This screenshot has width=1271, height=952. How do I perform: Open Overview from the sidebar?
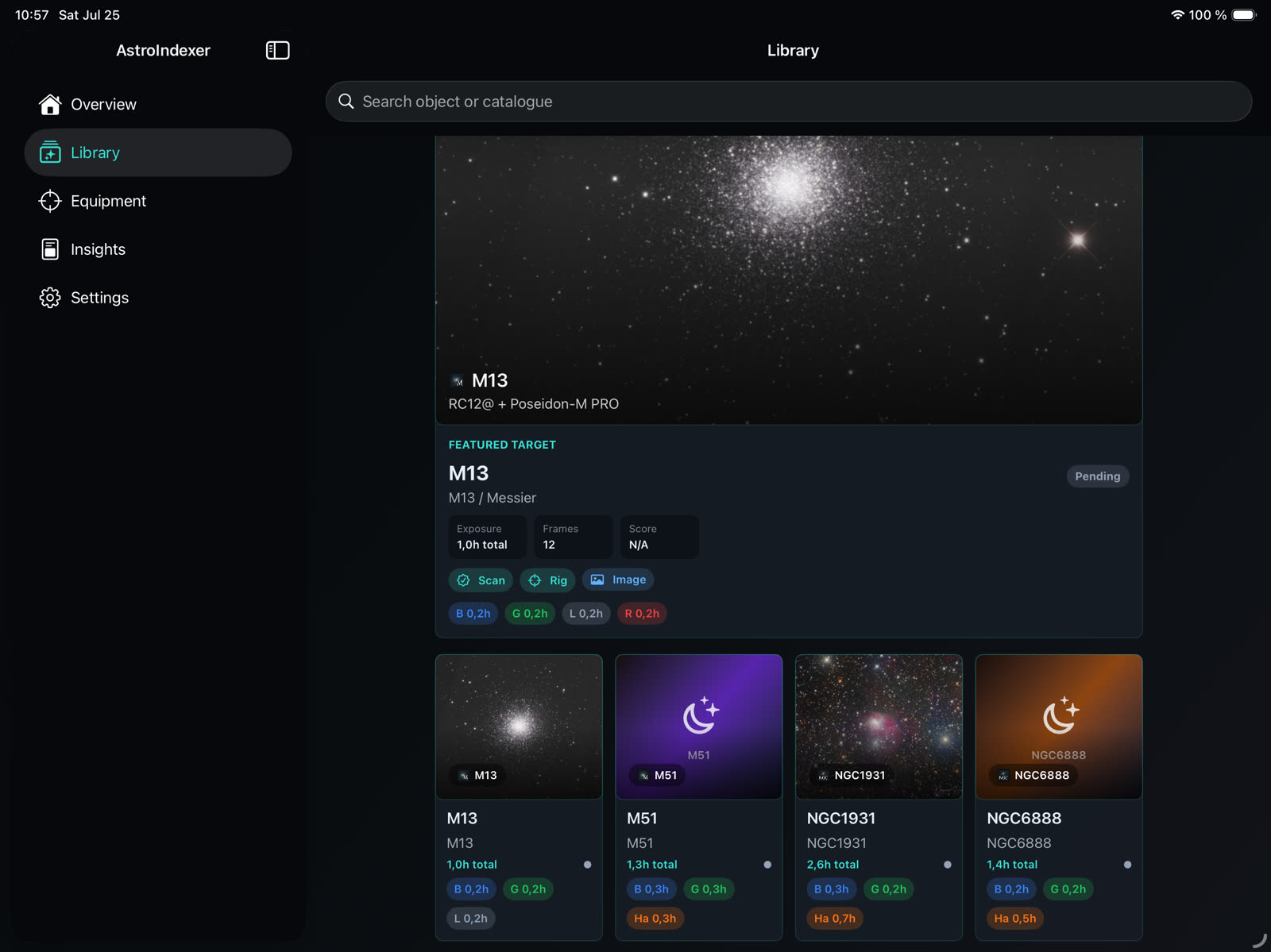click(158, 104)
